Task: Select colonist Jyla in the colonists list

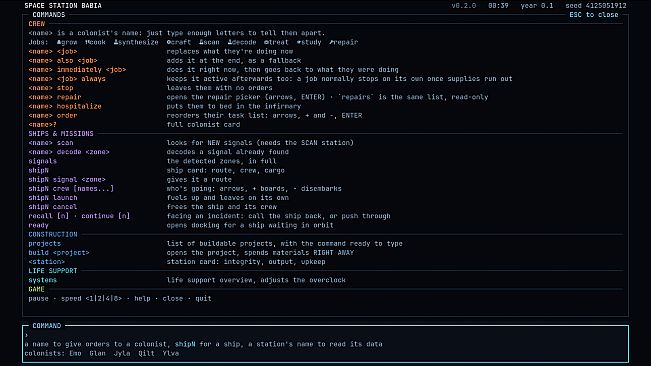Action: [x=122, y=354]
